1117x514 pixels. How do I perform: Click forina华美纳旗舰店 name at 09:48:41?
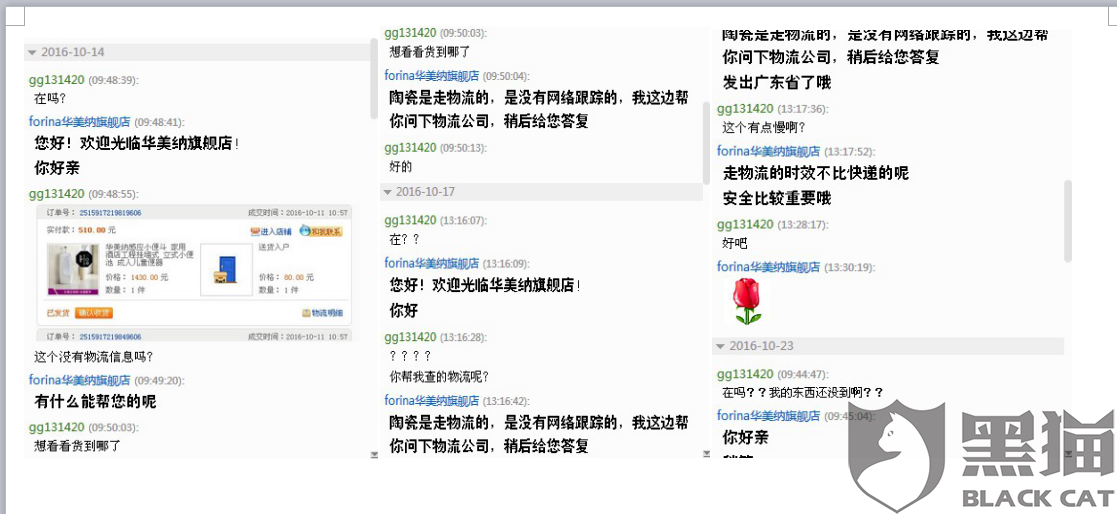pyautogui.click(x=79, y=122)
